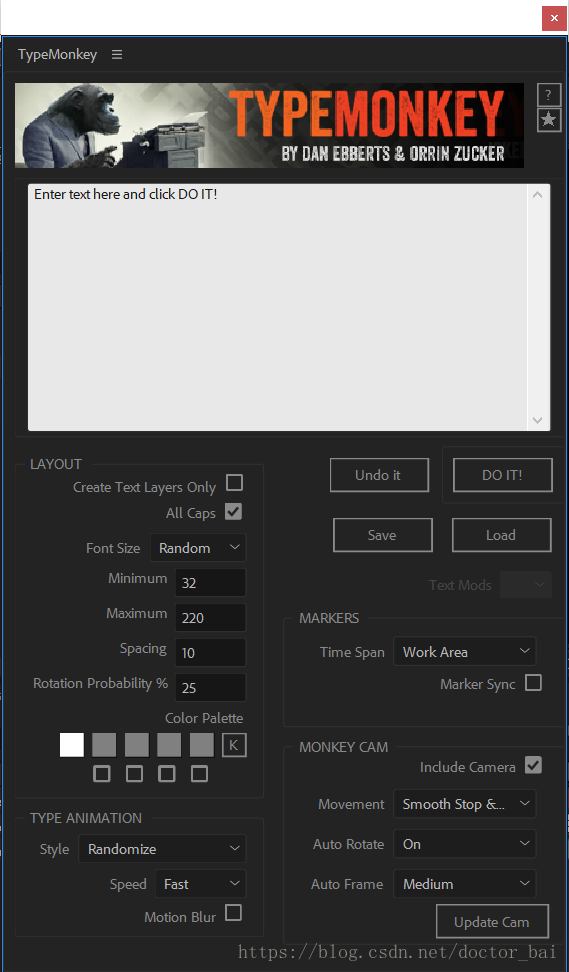This screenshot has width=569, height=972.
Task: Pick the fifth gray color swatch
Action: (201, 745)
